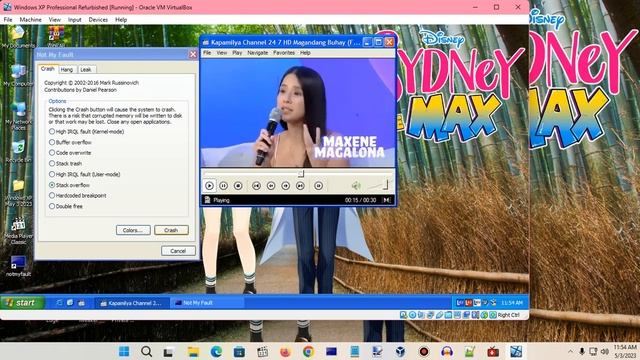
Task: Pause the video in Media Player Classic
Action: pos(224,186)
